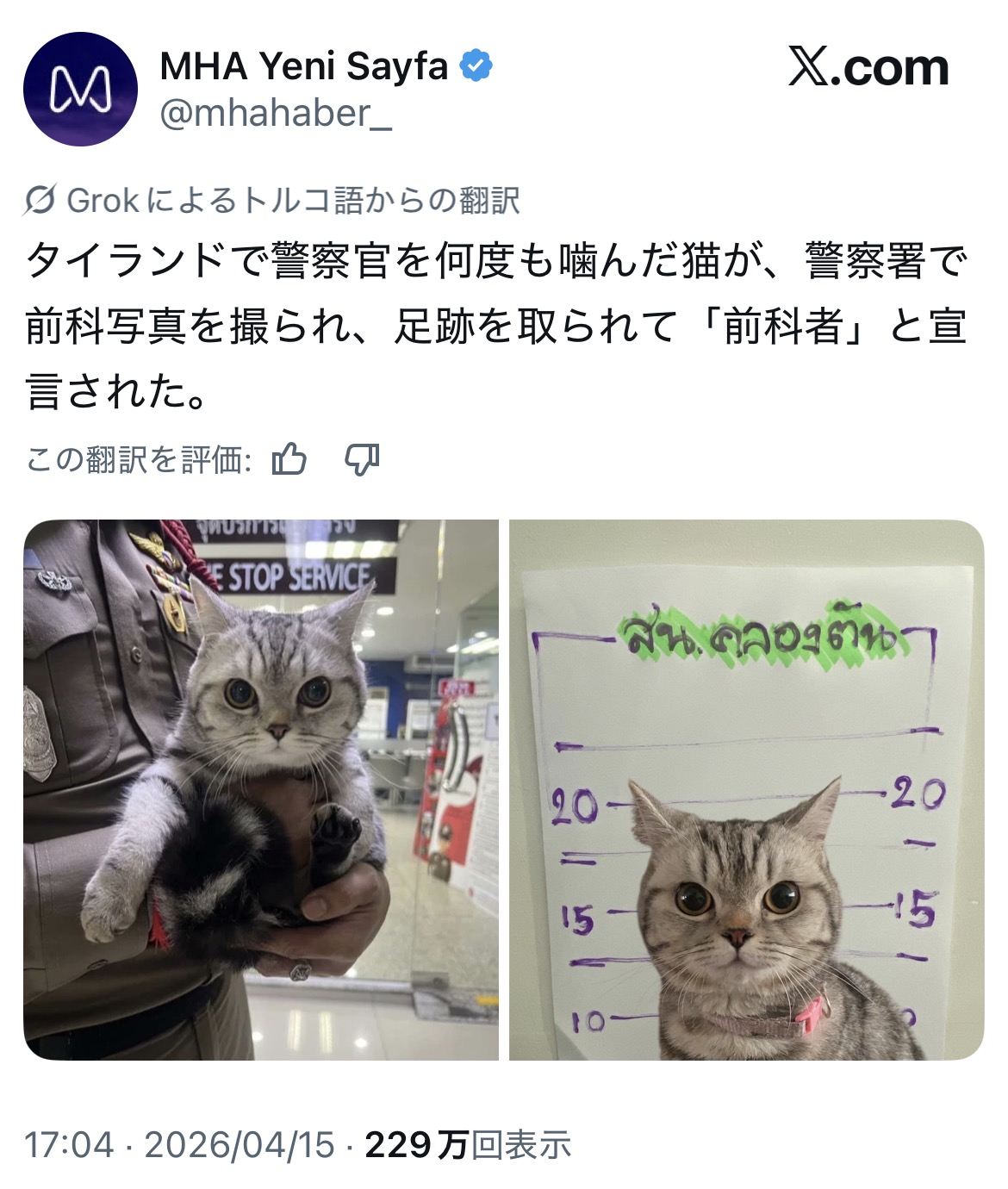Image resolution: width=1008 pixels, height=1189 pixels.
Task: Click the 2026/04/15 post date
Action: click(x=240, y=1145)
